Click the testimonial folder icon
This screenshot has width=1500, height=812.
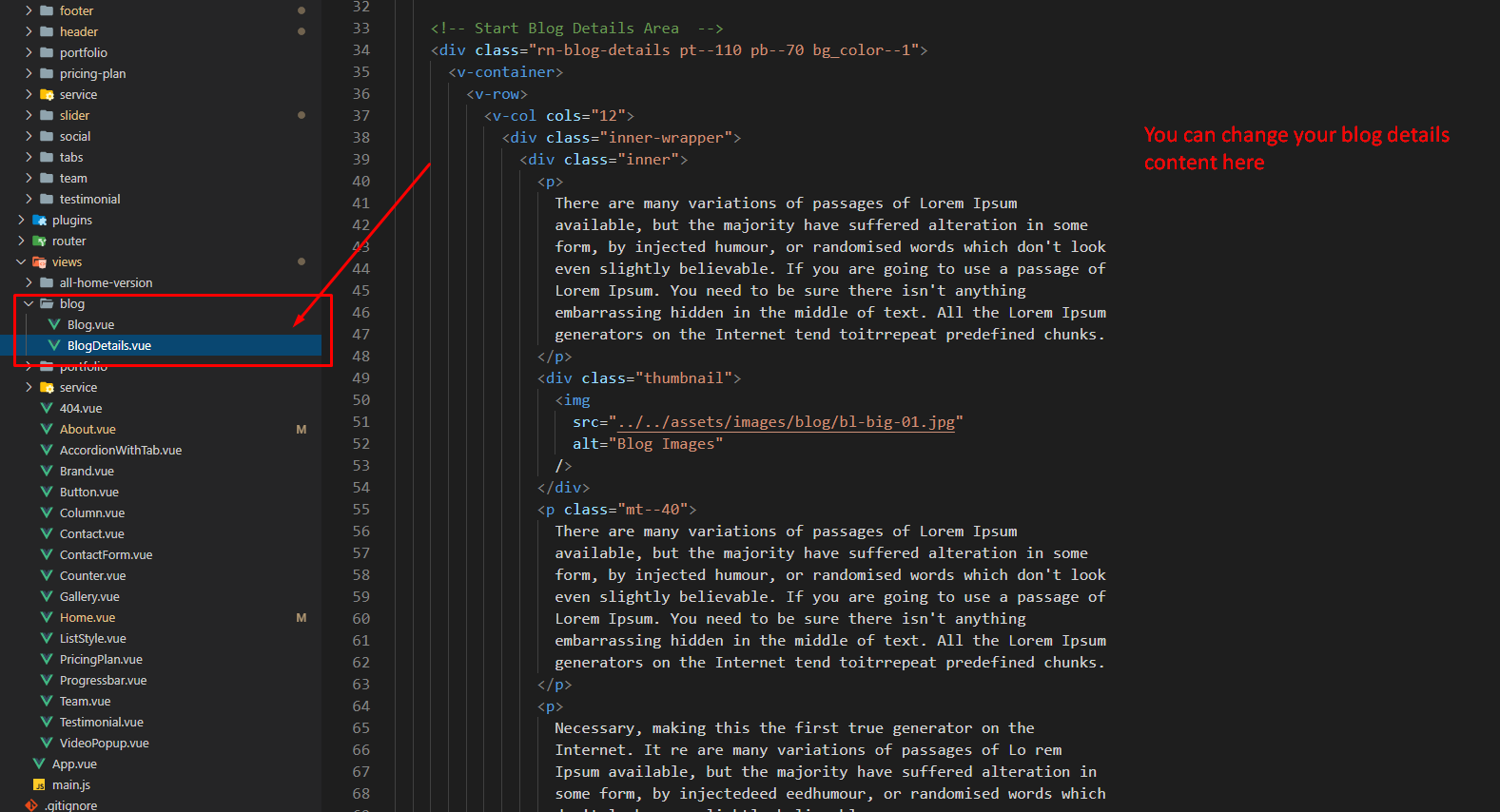pos(47,200)
